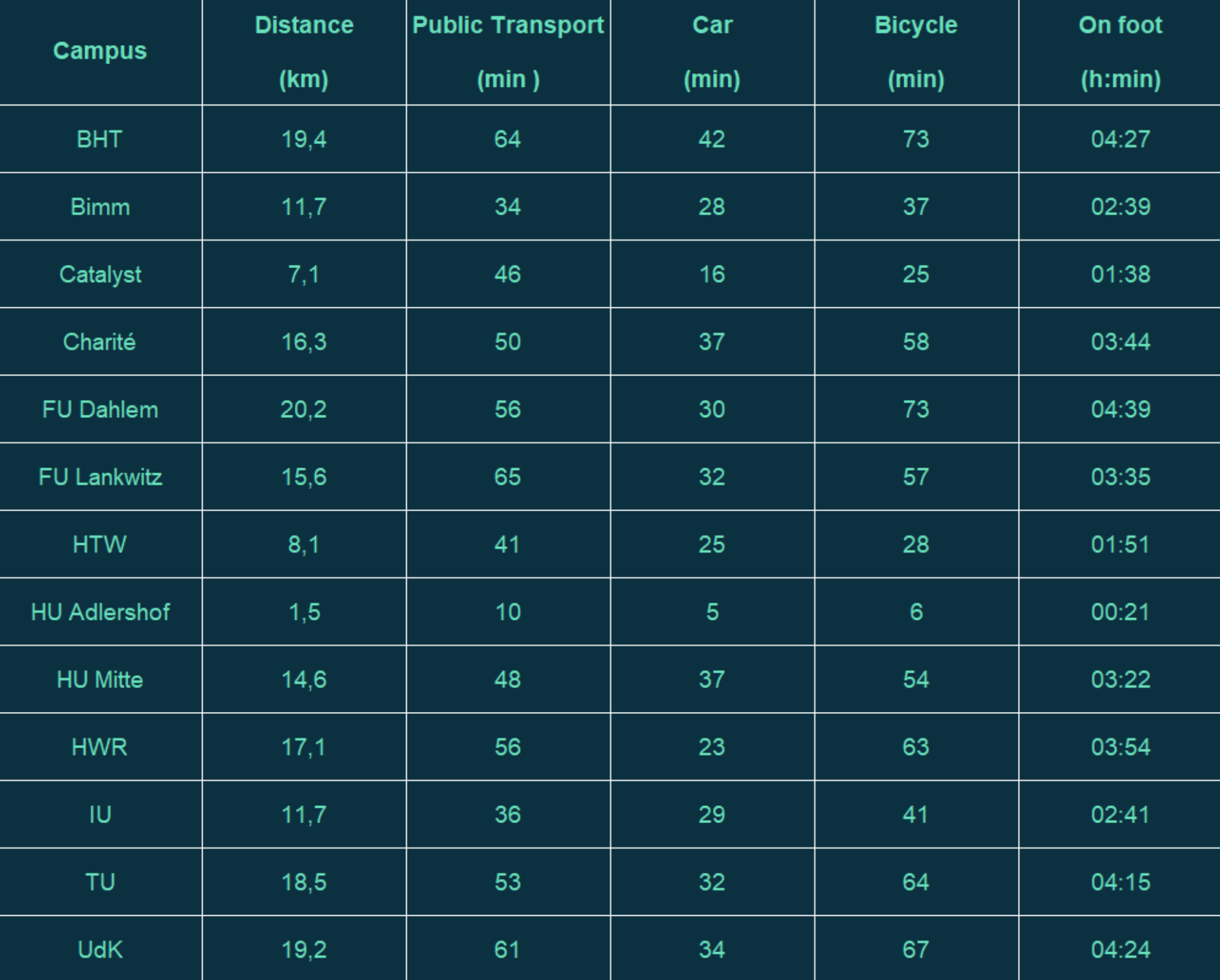
Task: Select UdK bicycle time 67
Action: coord(916,950)
